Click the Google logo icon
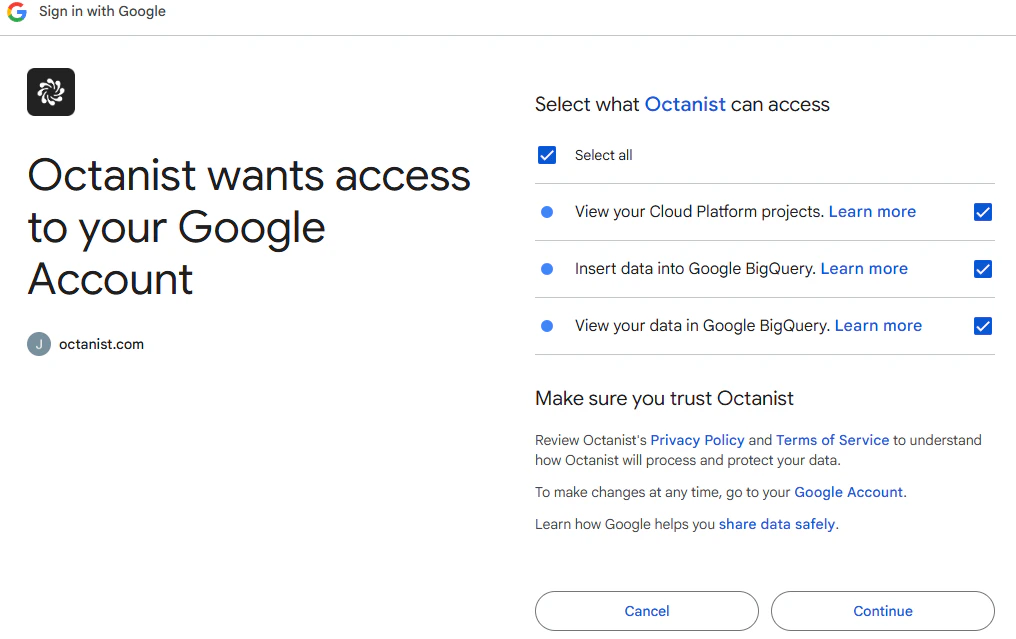 point(17,12)
